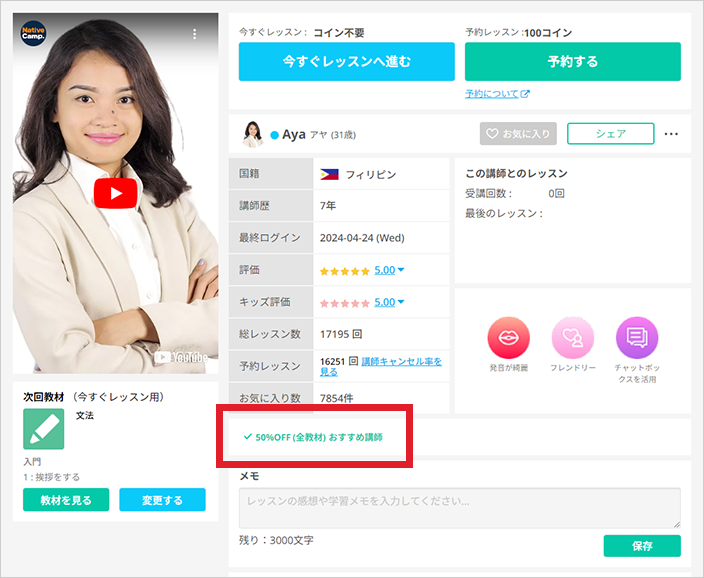Image resolution: width=704 pixels, height=578 pixels.
Task: Open the 予約について link
Action: 496,94
